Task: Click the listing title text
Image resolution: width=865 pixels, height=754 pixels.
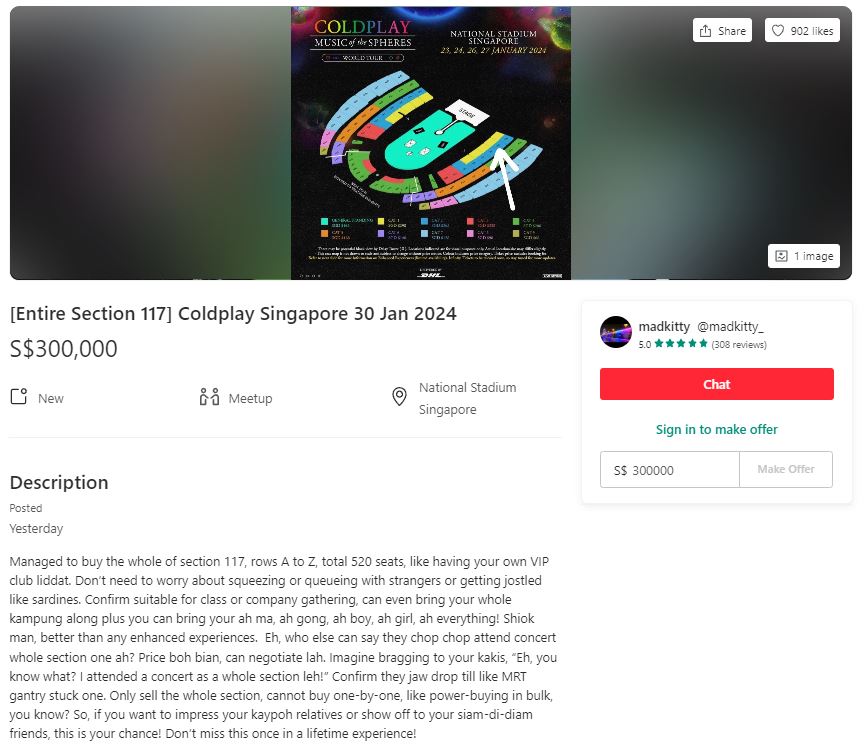Action: coord(233,313)
